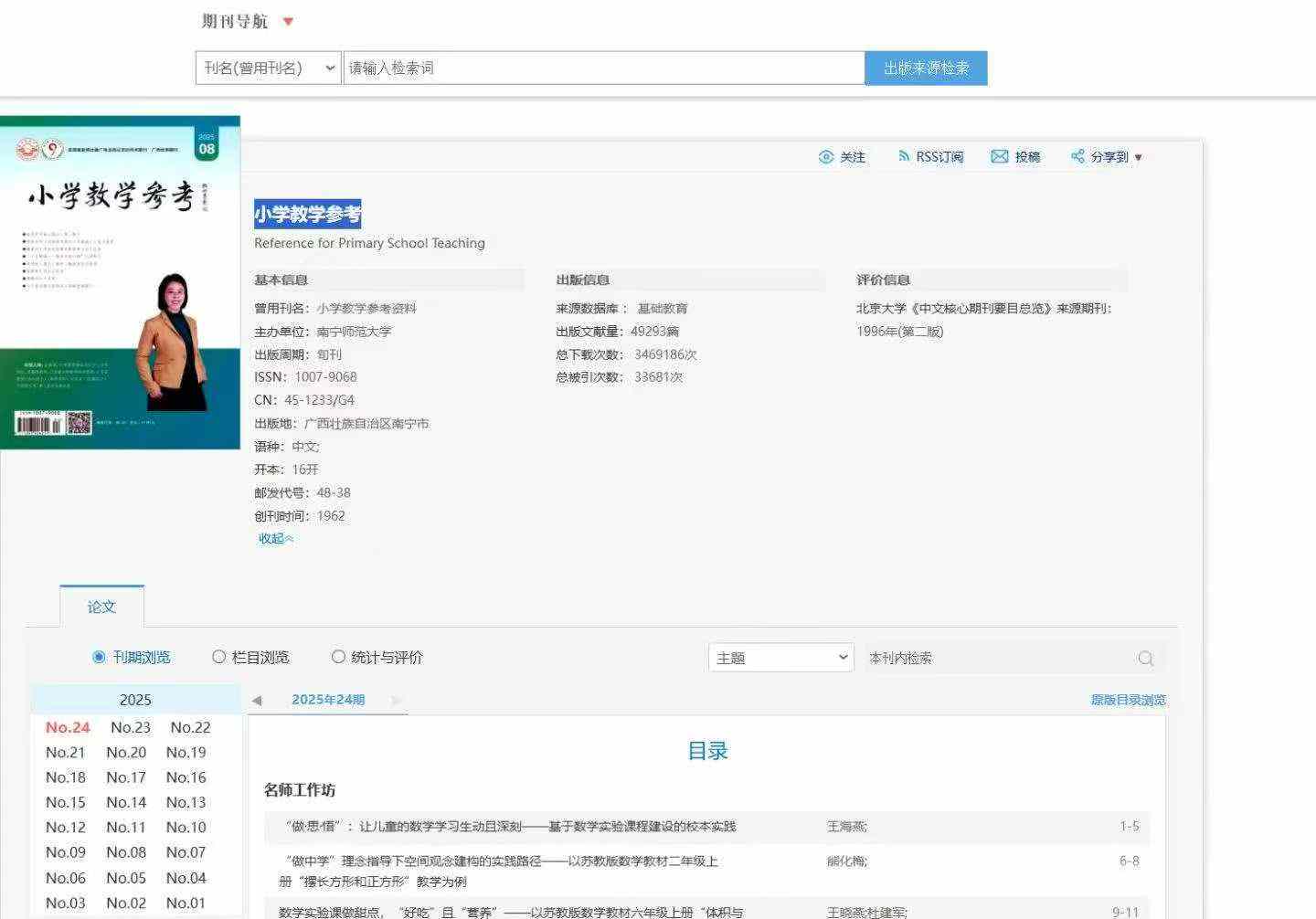Screen dimensions: 1316x919
Task: Open issue No.21
Action: coord(65,753)
